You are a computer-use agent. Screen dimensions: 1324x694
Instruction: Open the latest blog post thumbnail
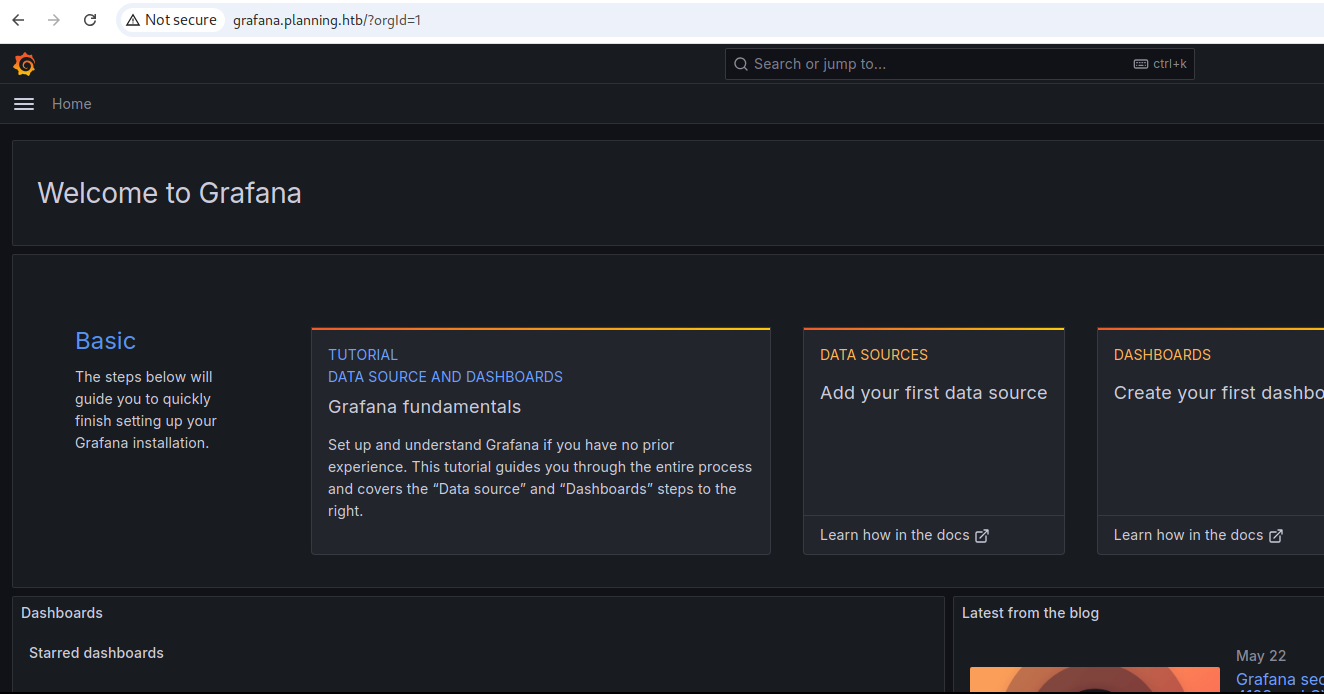[1094, 680]
